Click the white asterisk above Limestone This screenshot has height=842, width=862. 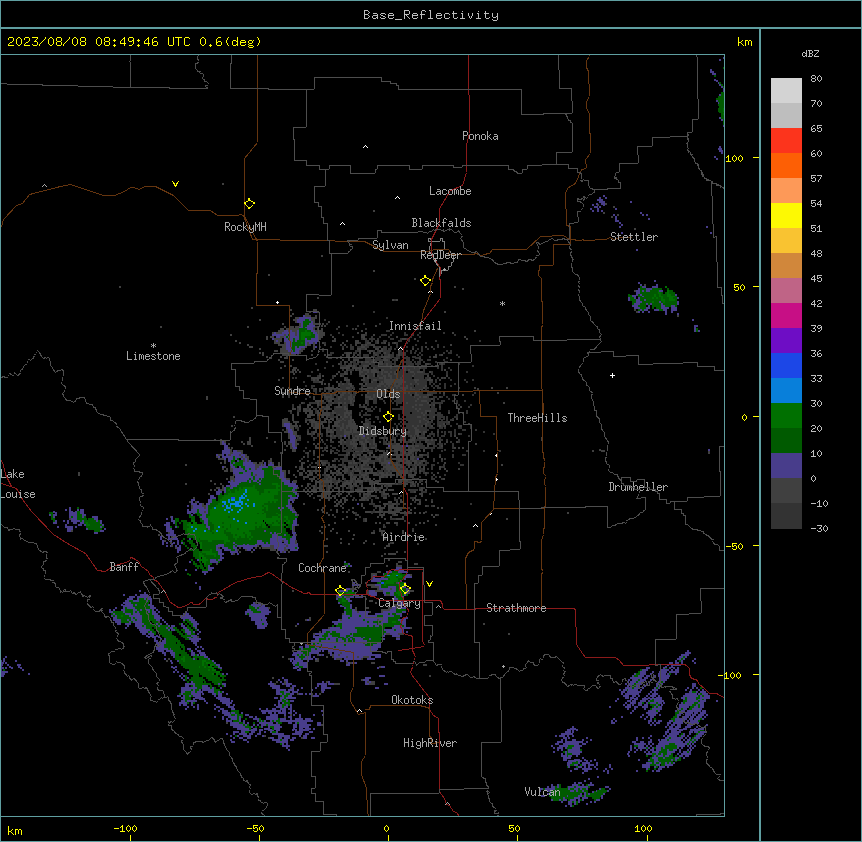(153, 346)
